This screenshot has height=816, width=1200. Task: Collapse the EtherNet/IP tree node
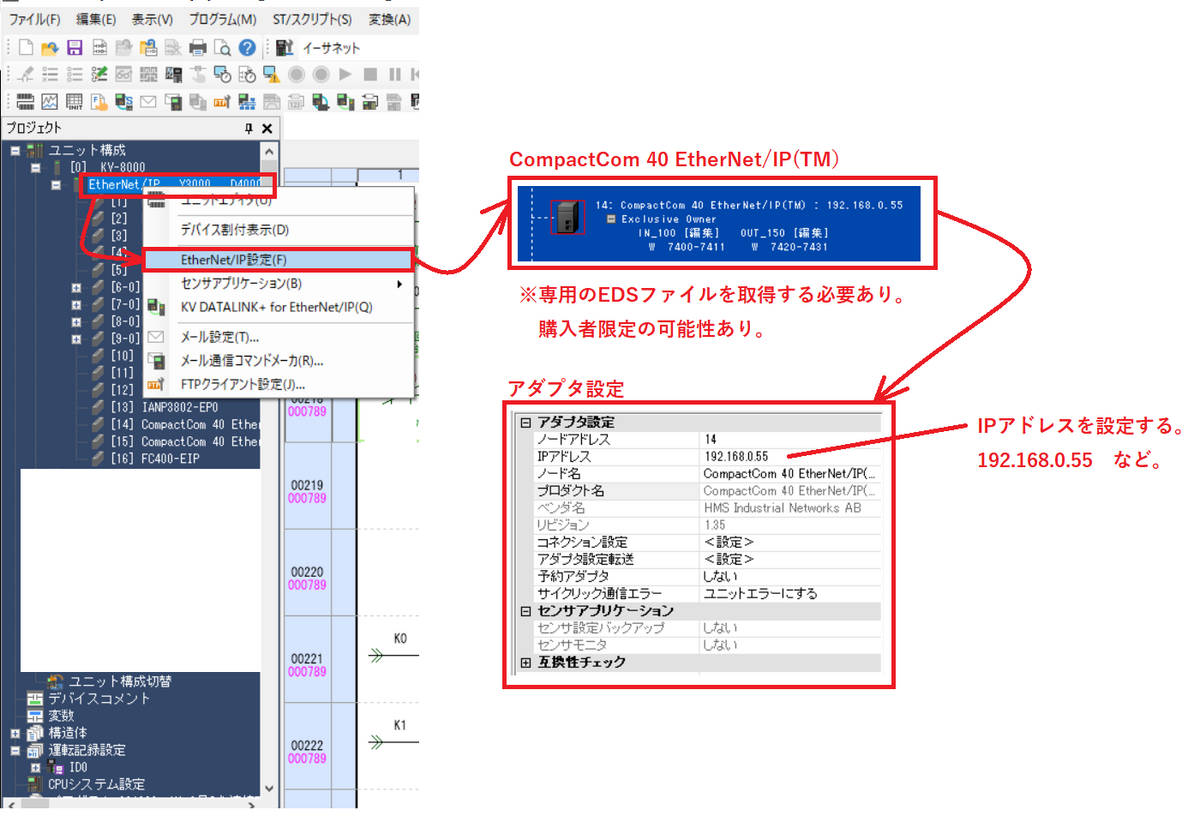tap(56, 185)
